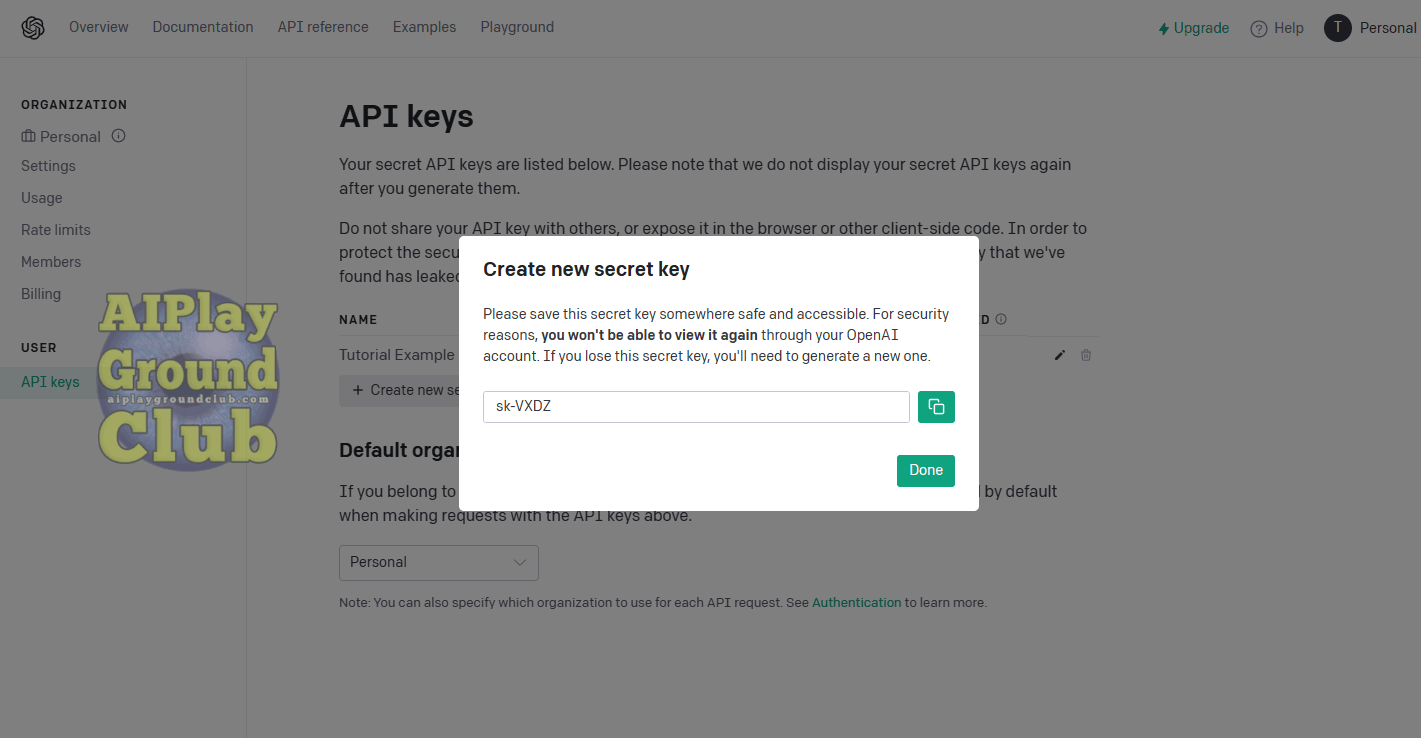Viewport: 1421px width, 738px height.
Task: Open Members in the sidebar
Action: (51, 262)
